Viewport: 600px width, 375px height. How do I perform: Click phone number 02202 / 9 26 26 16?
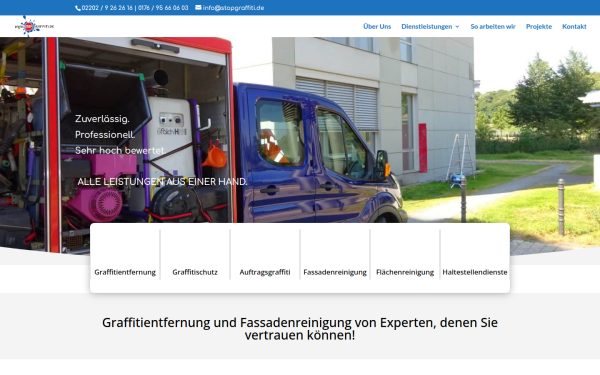(x=107, y=8)
